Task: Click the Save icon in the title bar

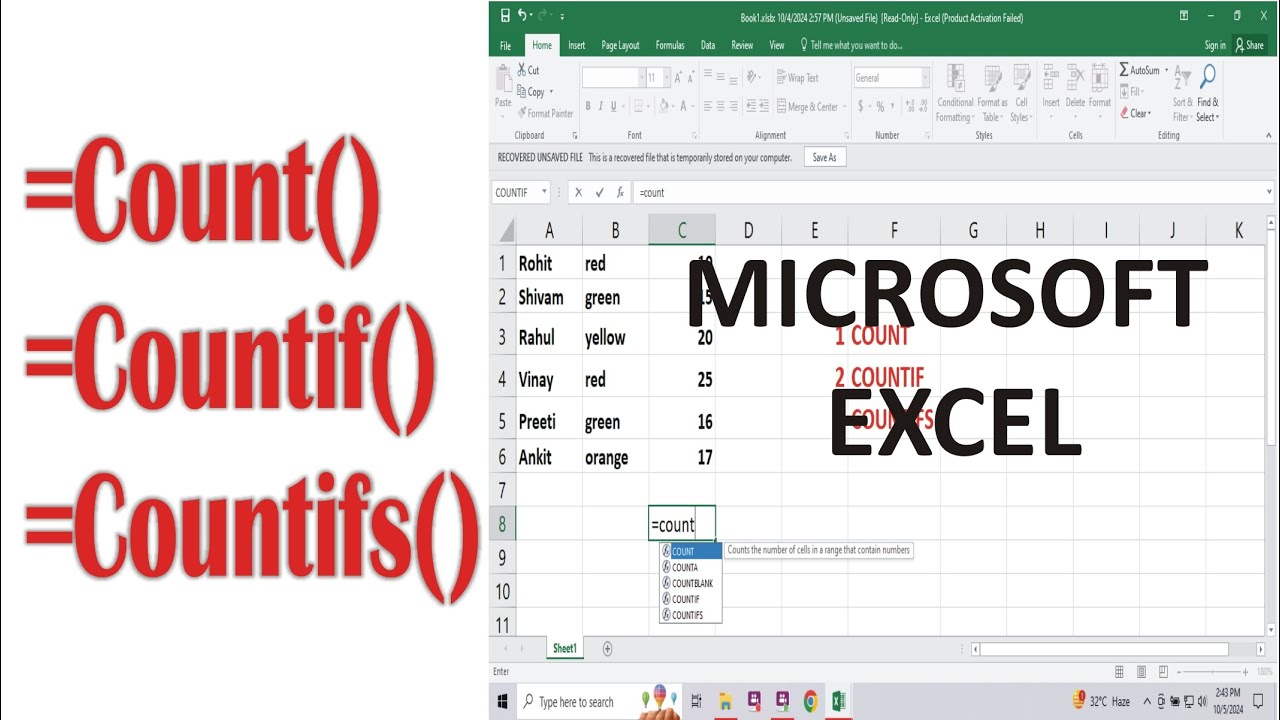Action: pos(505,16)
